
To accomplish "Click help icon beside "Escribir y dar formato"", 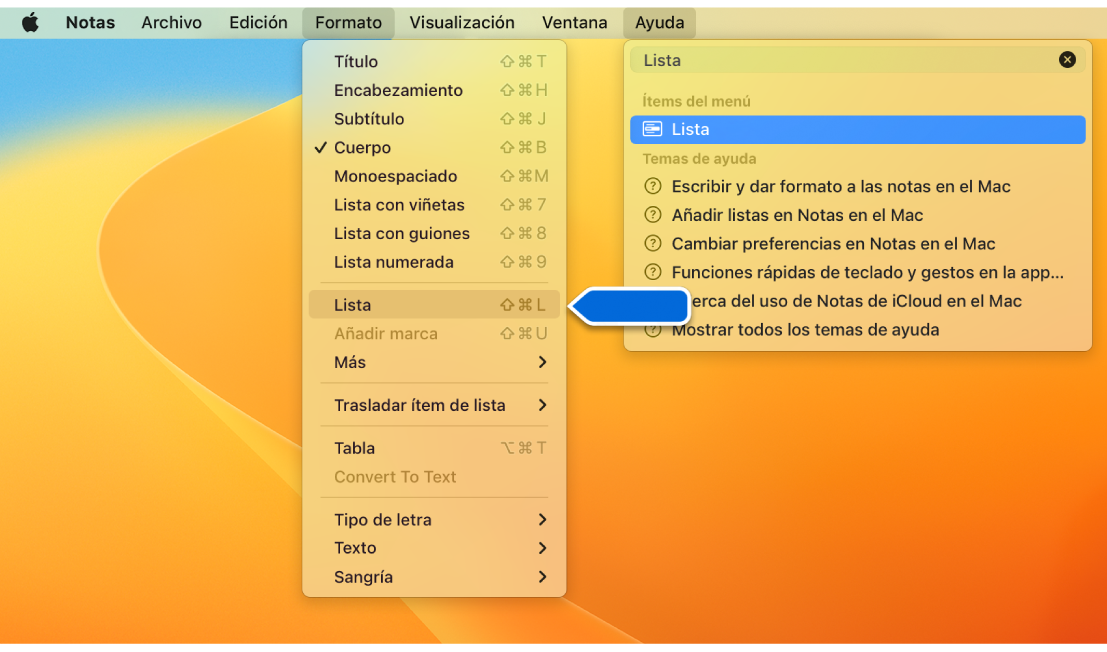I will pos(654,186).
